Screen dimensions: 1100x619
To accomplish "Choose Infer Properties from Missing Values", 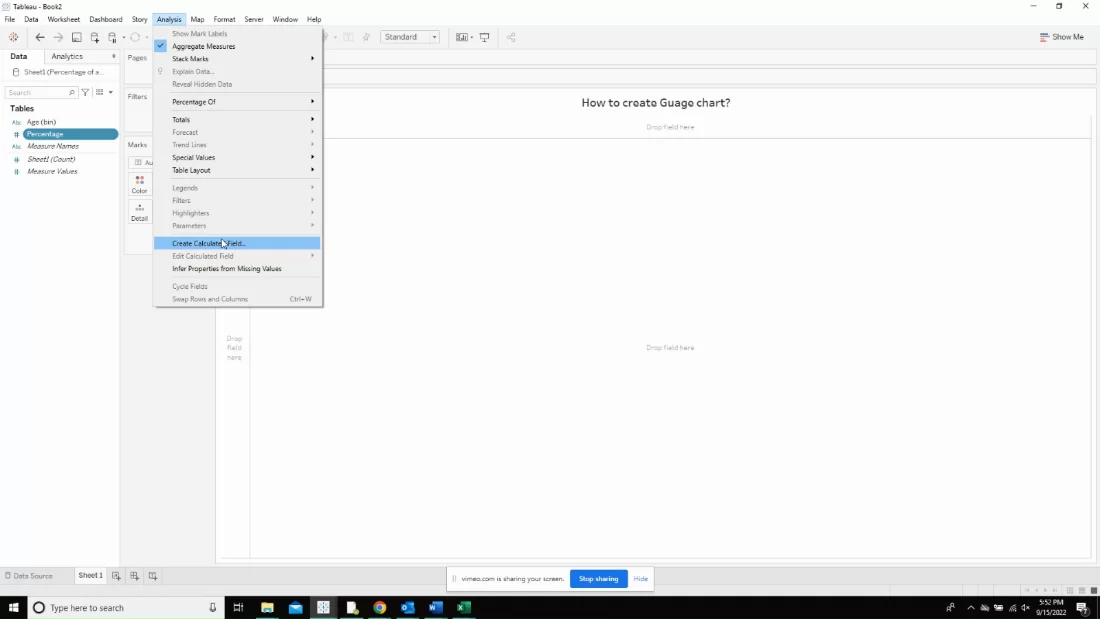I will (237, 269).
